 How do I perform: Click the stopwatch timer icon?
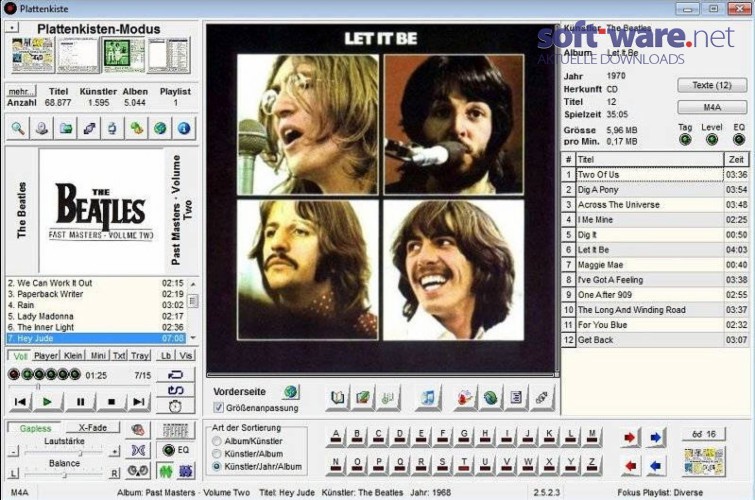[175, 407]
